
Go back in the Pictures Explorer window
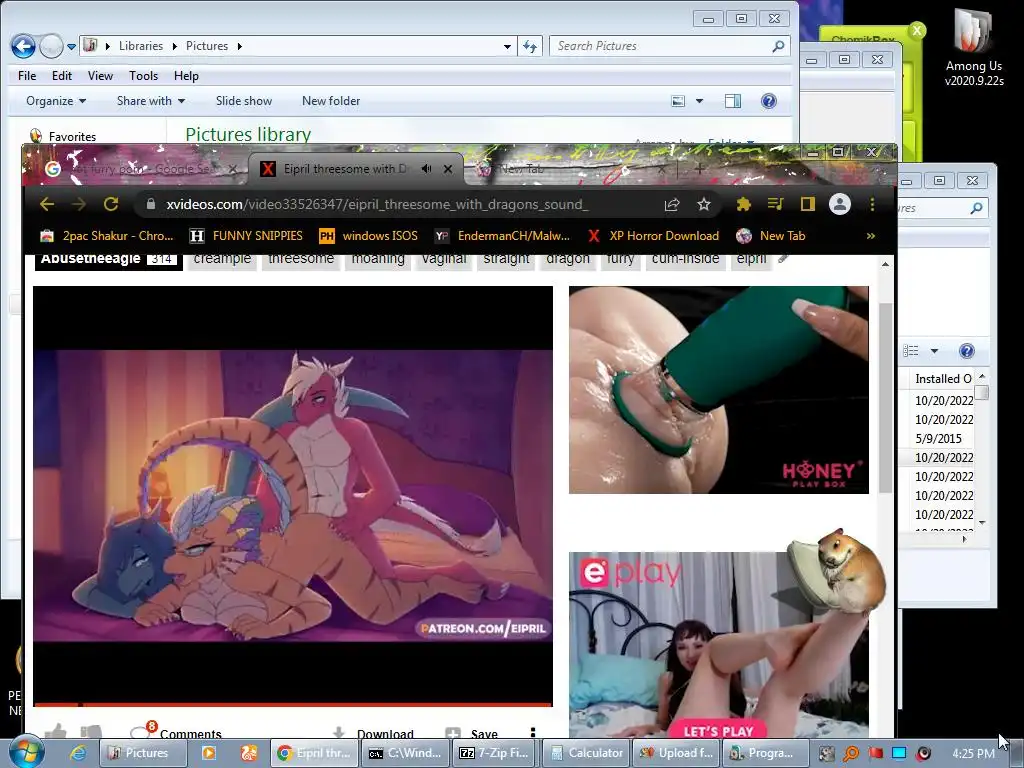click(24, 46)
